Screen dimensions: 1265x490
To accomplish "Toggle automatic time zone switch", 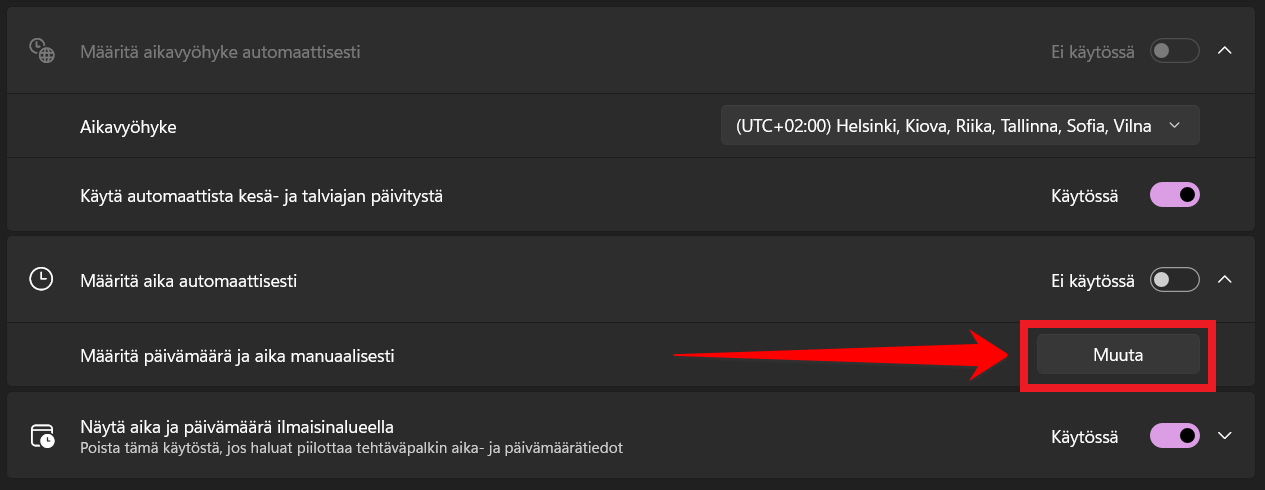I will coord(1174,51).
